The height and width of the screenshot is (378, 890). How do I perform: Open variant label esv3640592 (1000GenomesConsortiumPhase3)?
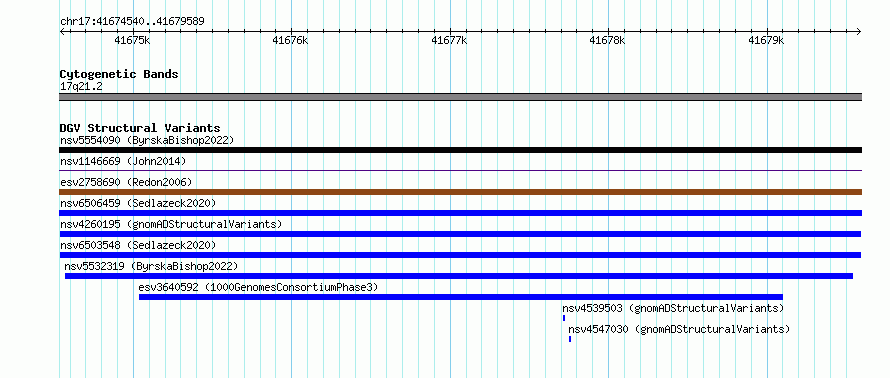(x=258, y=287)
